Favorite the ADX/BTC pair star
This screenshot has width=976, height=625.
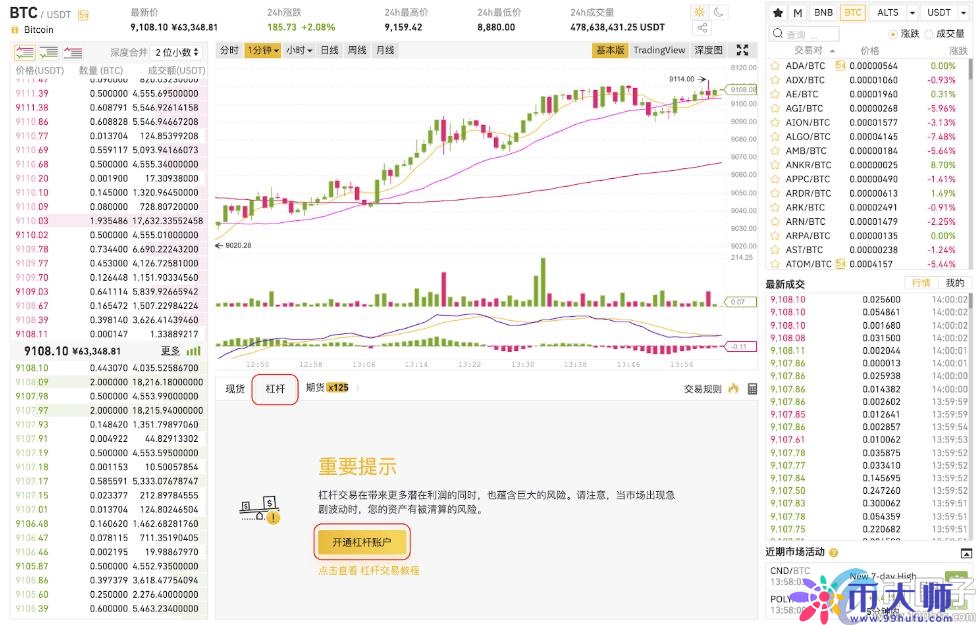(775, 80)
